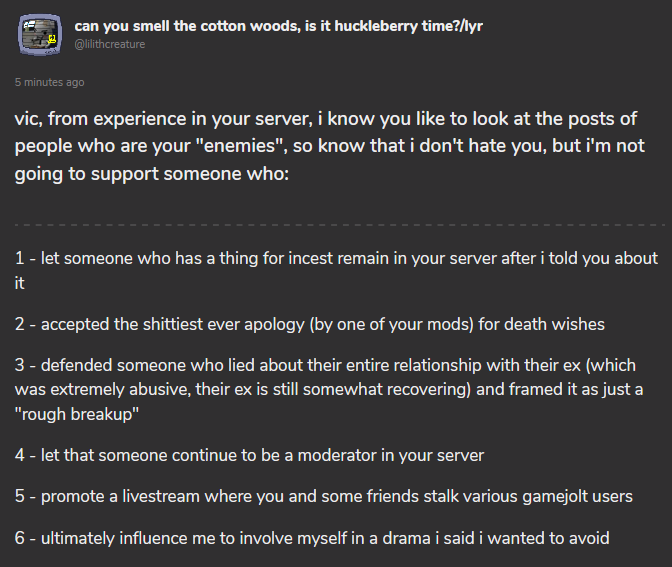
Task: Select list item 4 about the moderator
Action: coord(249,455)
